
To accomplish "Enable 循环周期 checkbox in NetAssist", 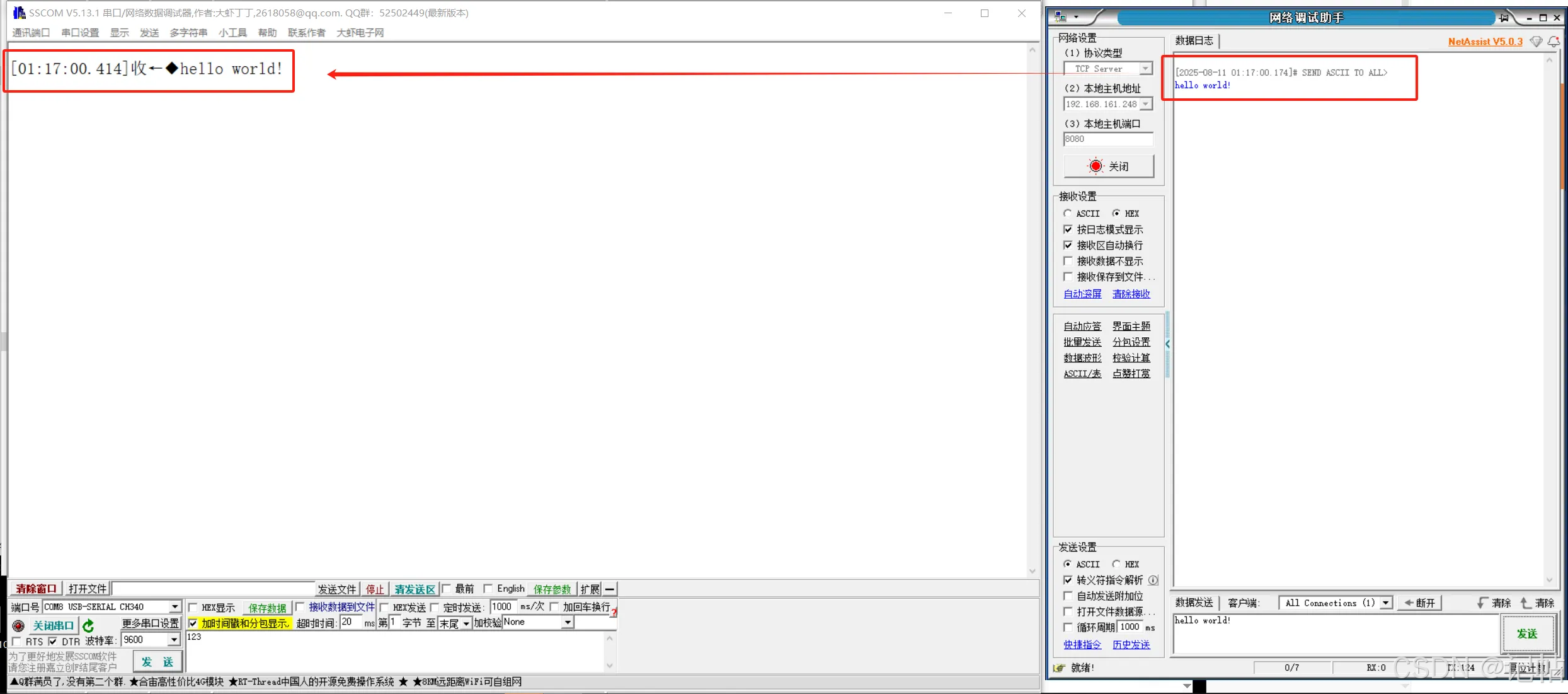I will [1068, 627].
